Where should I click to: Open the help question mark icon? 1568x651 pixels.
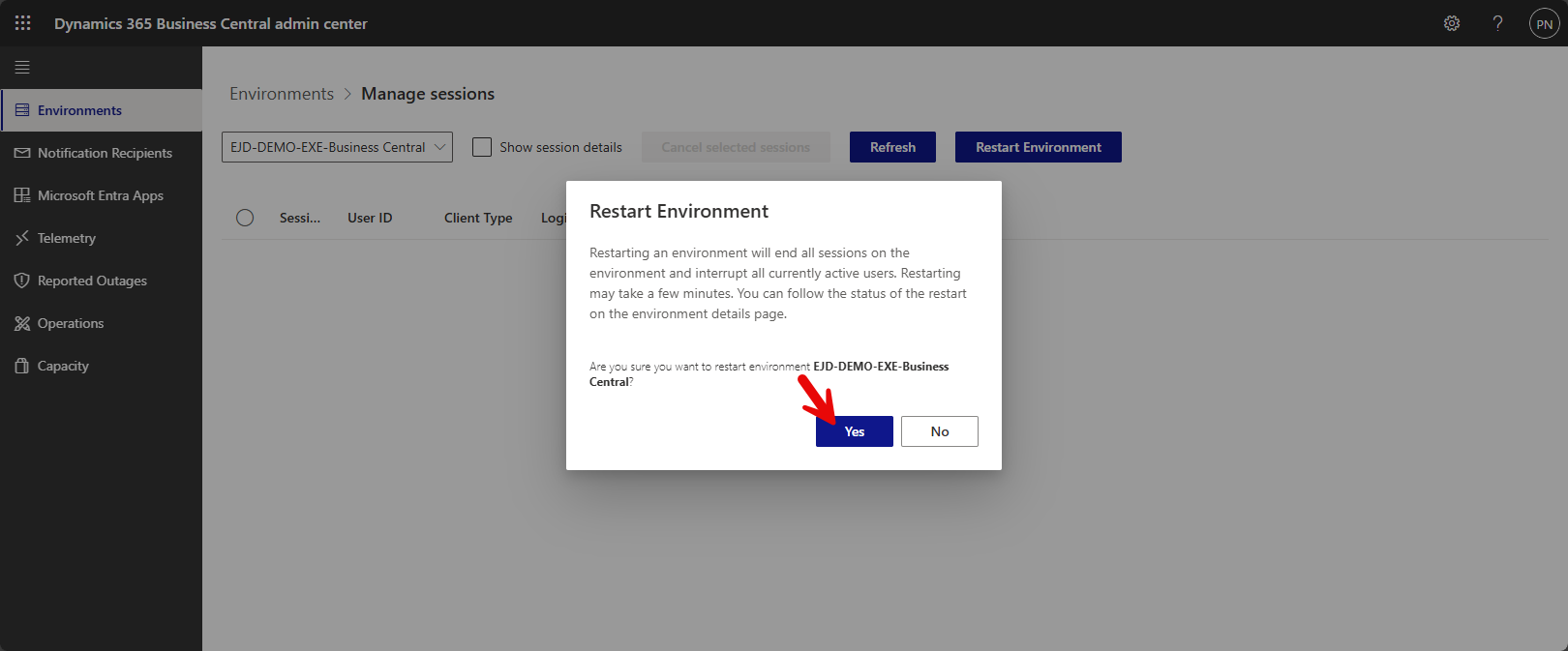click(x=1497, y=23)
